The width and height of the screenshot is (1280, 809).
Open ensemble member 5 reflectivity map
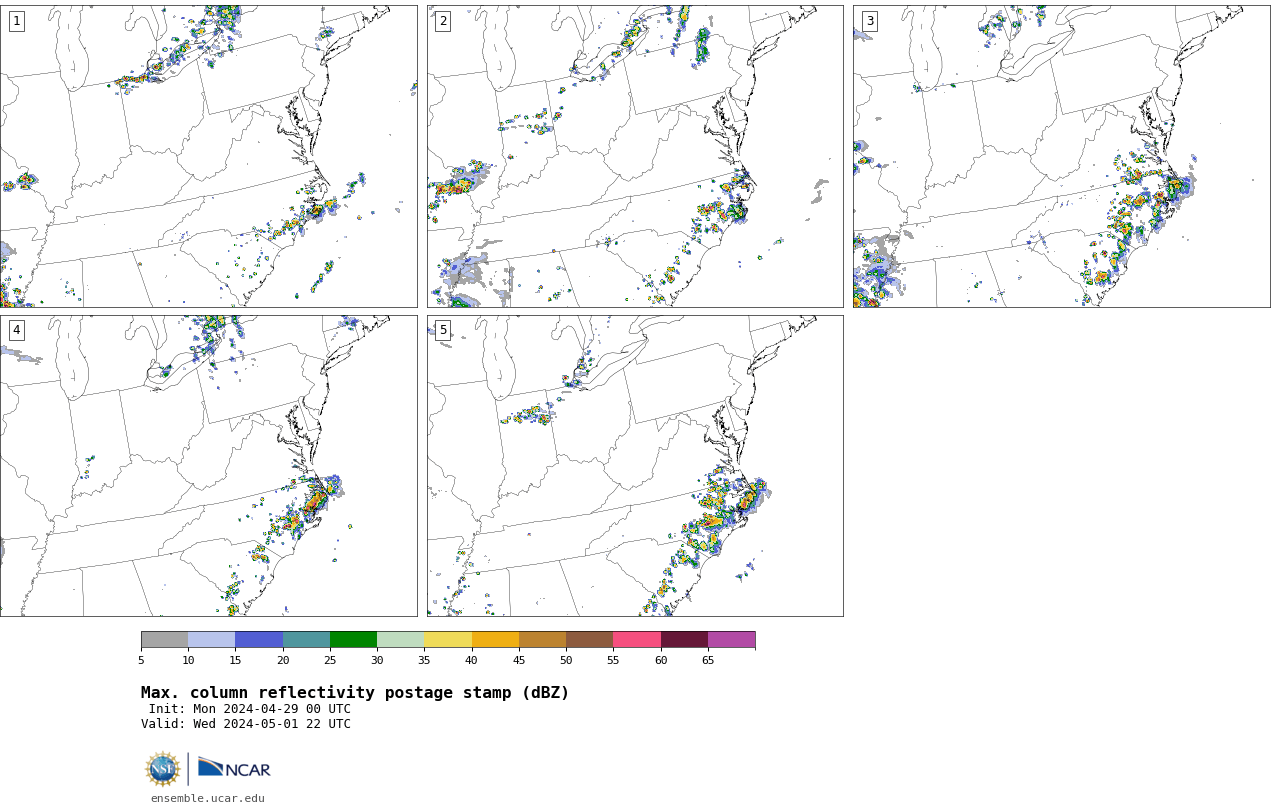[635, 466]
